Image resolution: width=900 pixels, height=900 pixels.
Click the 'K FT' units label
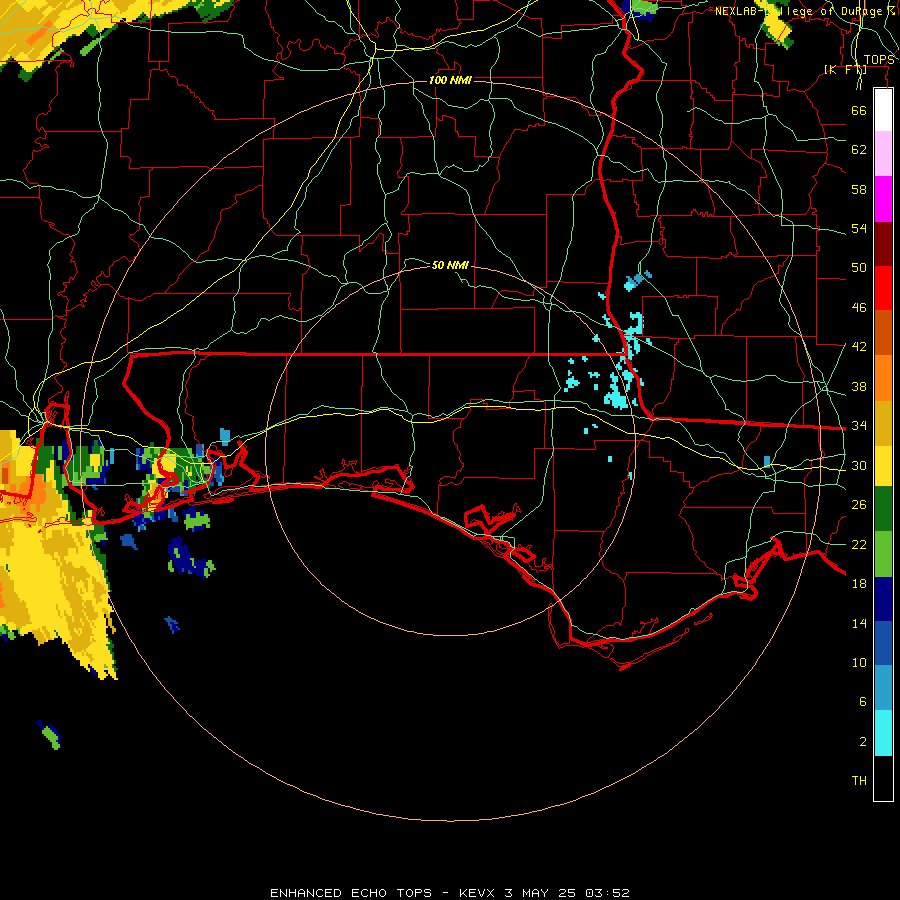(x=846, y=70)
